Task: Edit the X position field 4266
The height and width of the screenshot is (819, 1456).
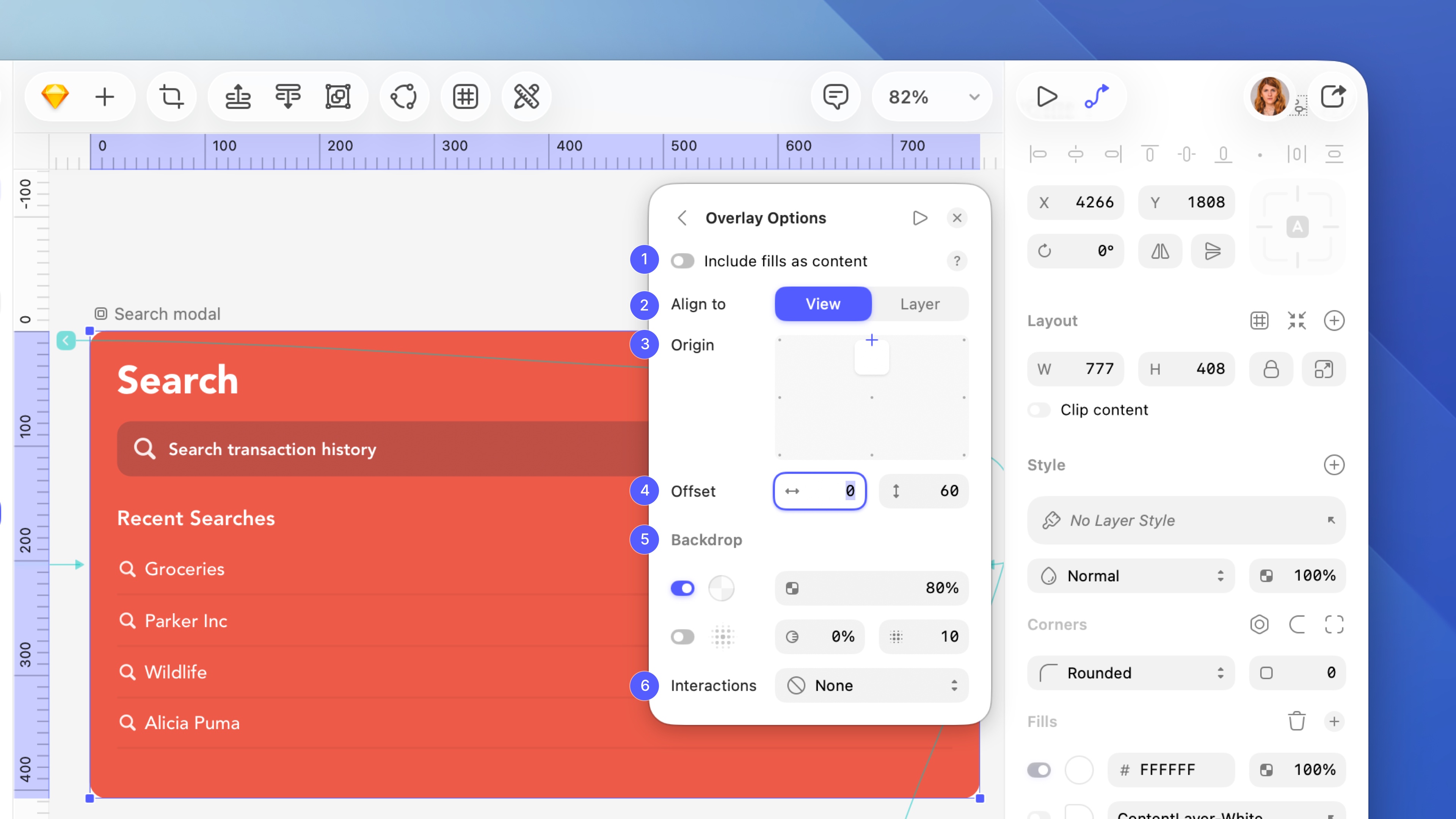Action: coord(1076,202)
